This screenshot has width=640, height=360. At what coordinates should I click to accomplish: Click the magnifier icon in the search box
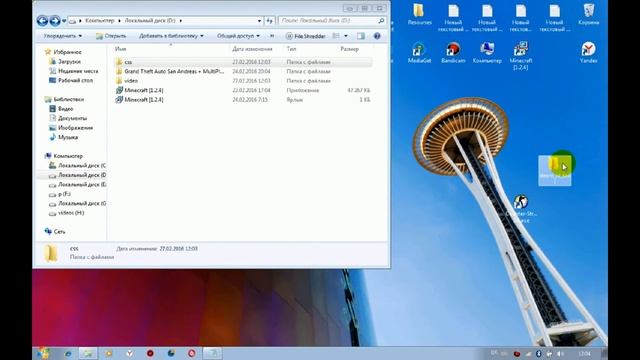point(381,20)
